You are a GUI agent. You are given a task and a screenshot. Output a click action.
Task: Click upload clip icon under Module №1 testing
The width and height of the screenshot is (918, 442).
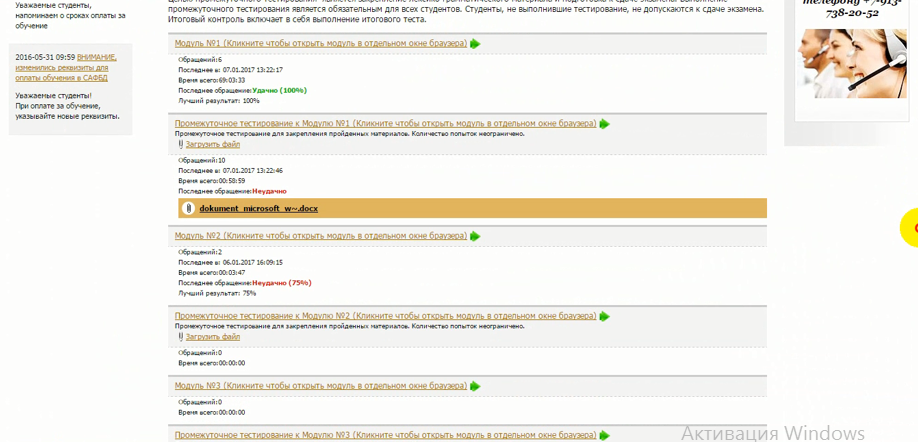pos(180,145)
